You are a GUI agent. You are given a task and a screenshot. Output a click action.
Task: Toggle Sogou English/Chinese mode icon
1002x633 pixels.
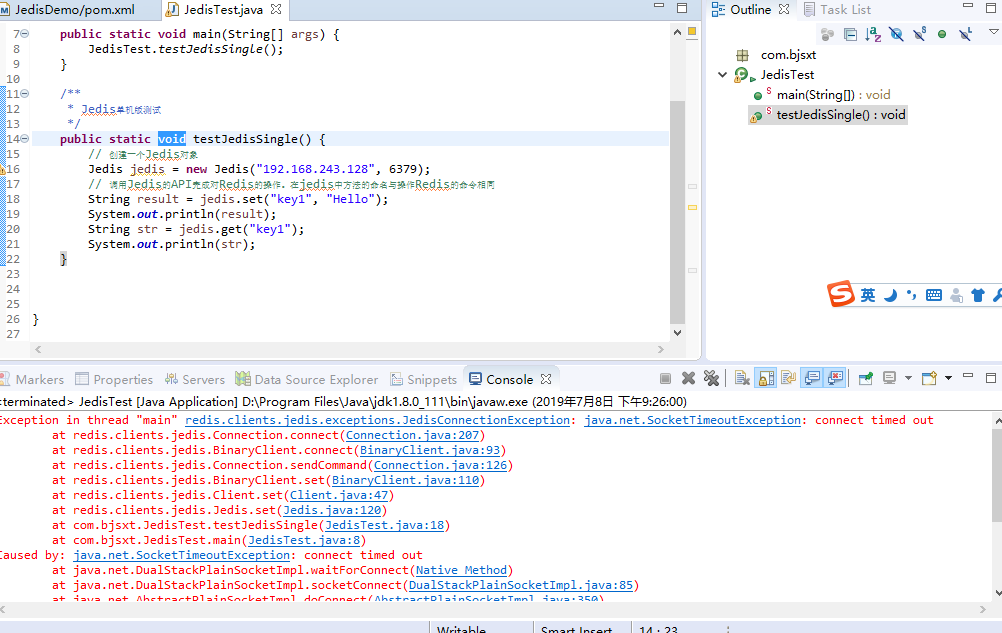coord(867,295)
